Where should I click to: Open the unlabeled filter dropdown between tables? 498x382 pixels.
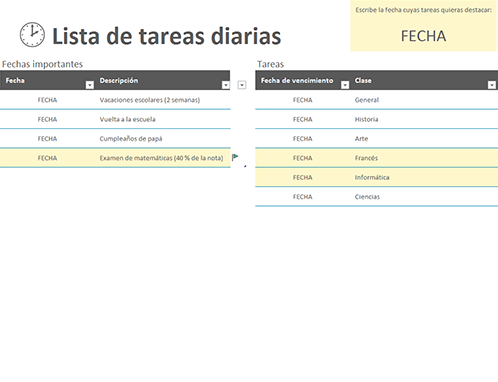[242, 85]
